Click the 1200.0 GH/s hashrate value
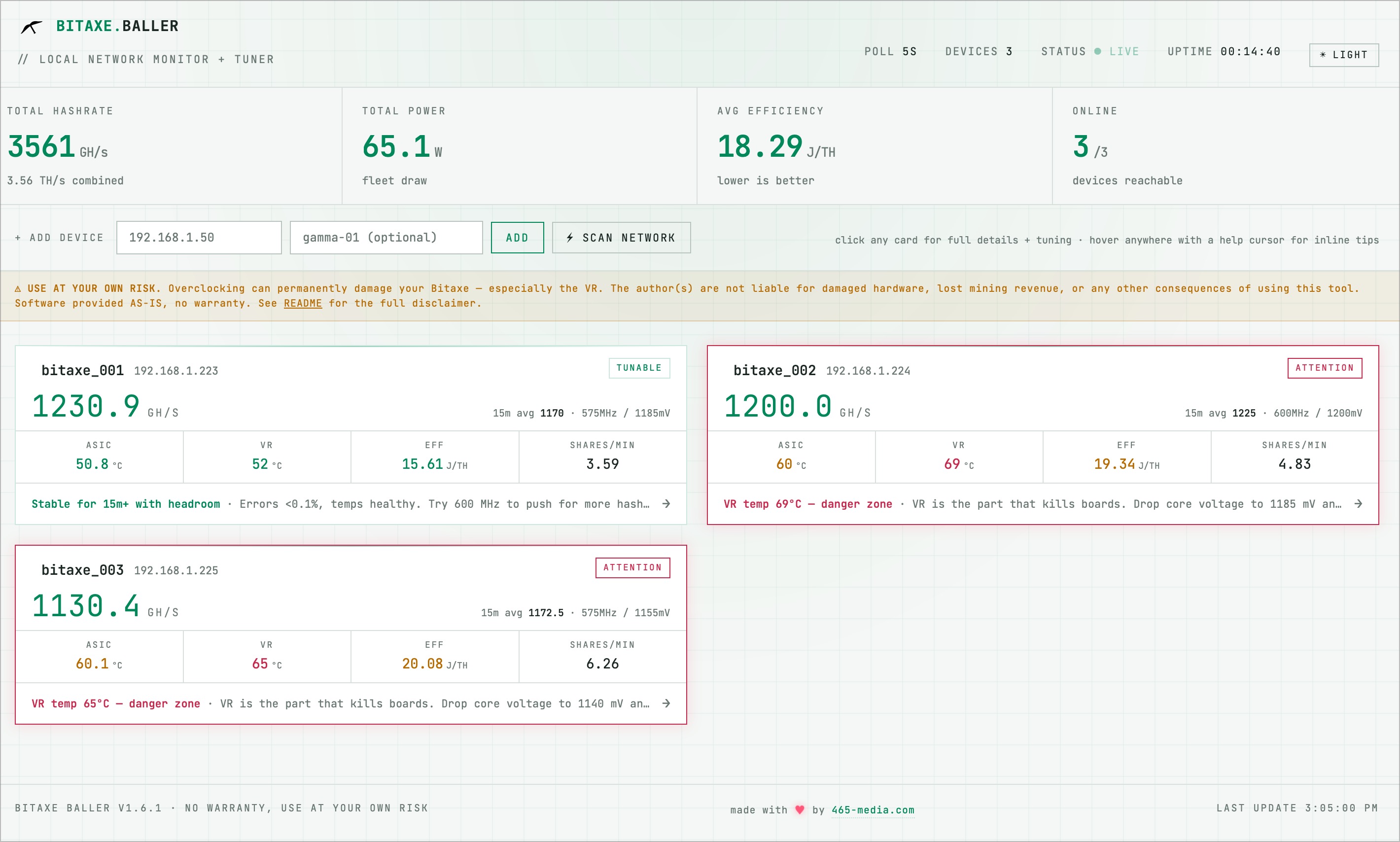The width and height of the screenshot is (1400, 842). (x=798, y=406)
